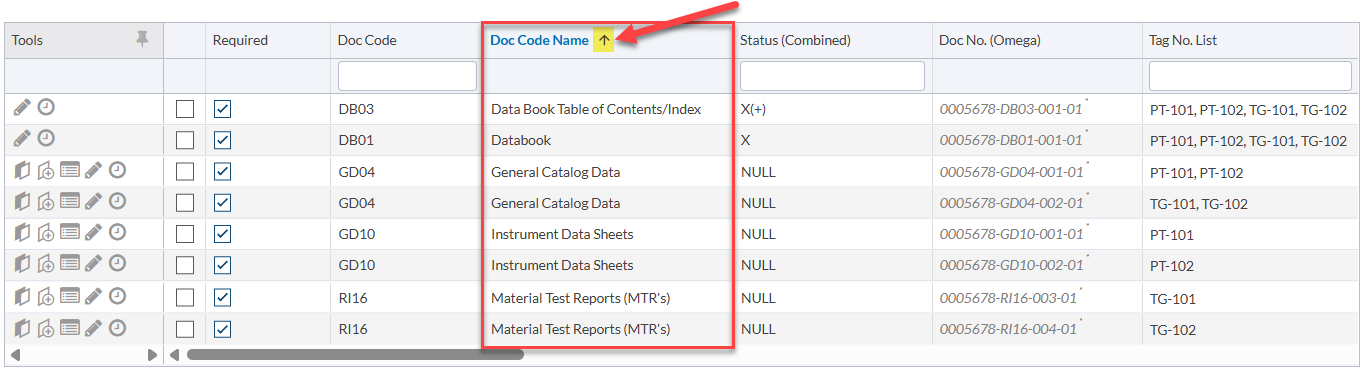This screenshot has height=381, width=1363.
Task: Open document number 0005678-RI16-004-01
Action: pyautogui.click(x=1008, y=329)
